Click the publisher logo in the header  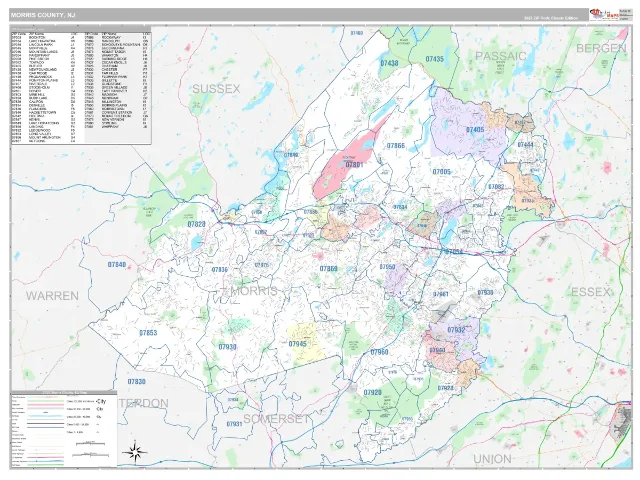point(604,14)
